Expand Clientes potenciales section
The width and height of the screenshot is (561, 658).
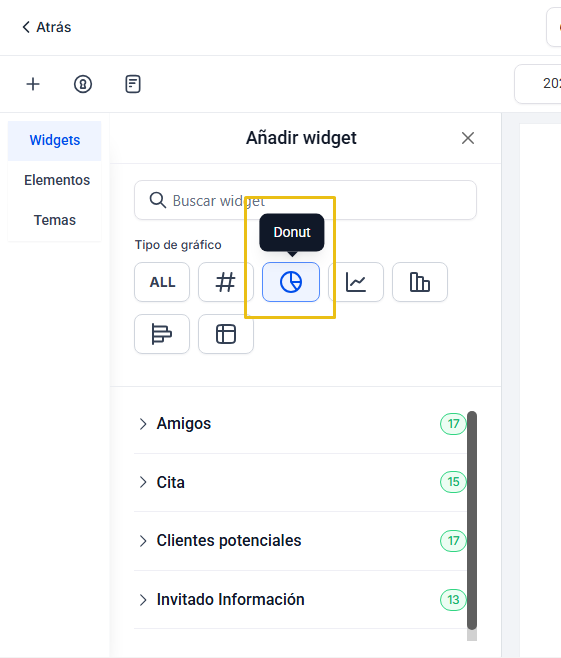[x=300, y=540]
